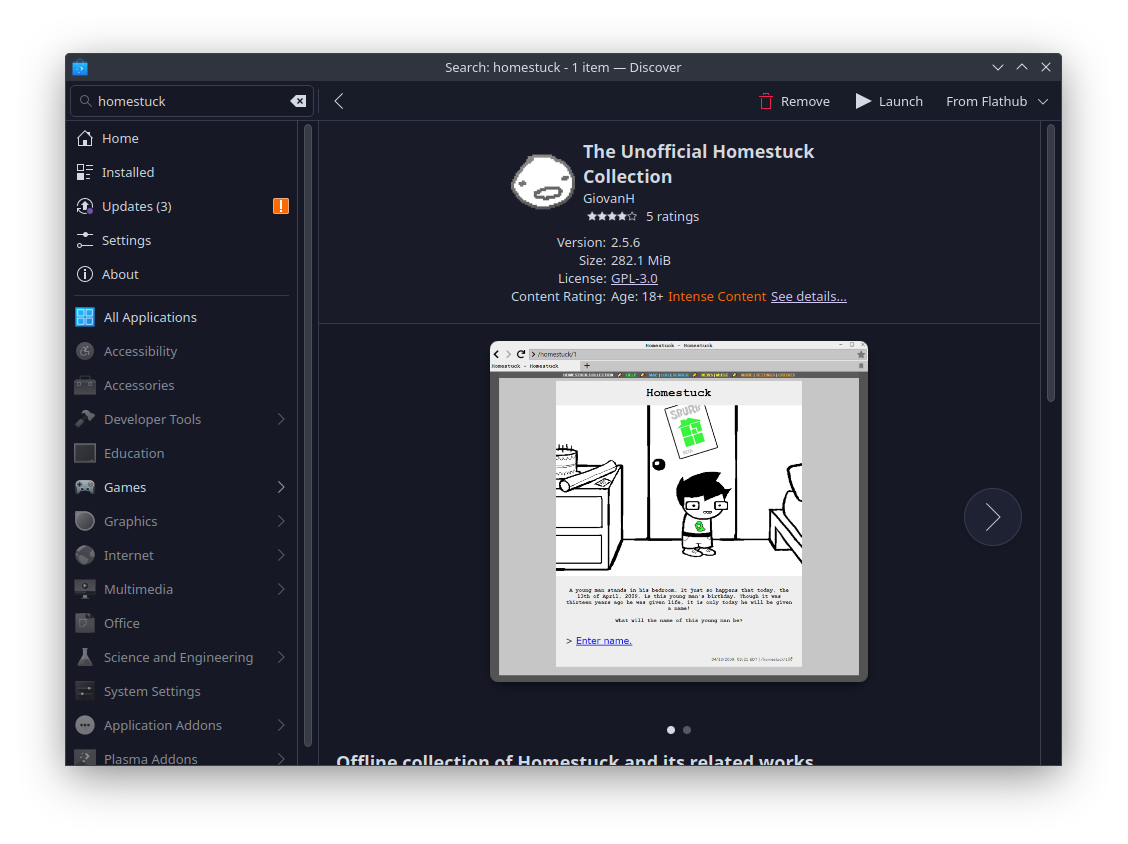Open the From Flathub source dropdown

[997, 101]
